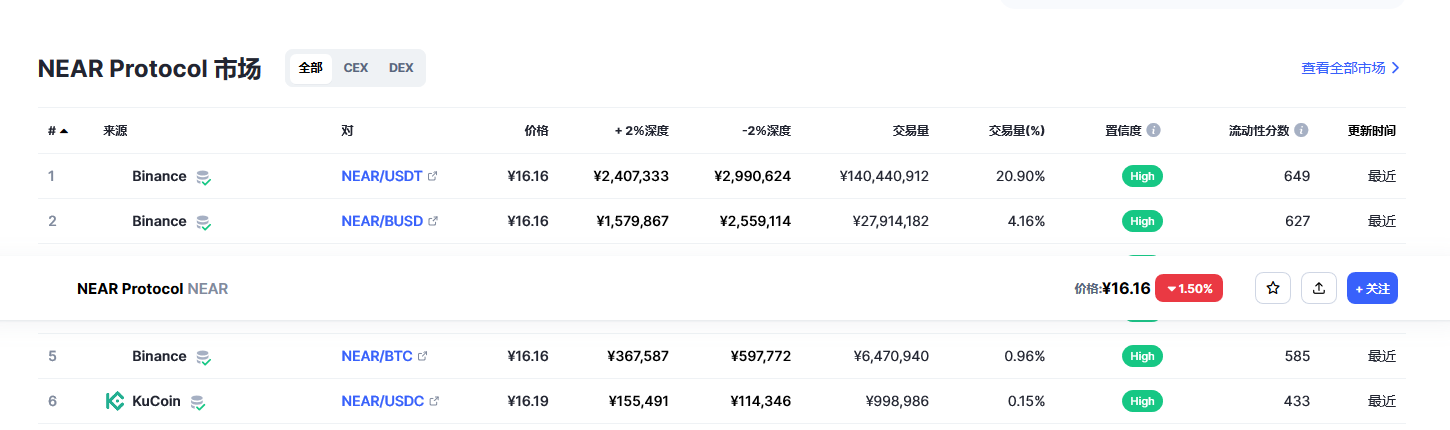Click the + 关注 follow button
The image size is (1450, 430).
tap(1372, 288)
